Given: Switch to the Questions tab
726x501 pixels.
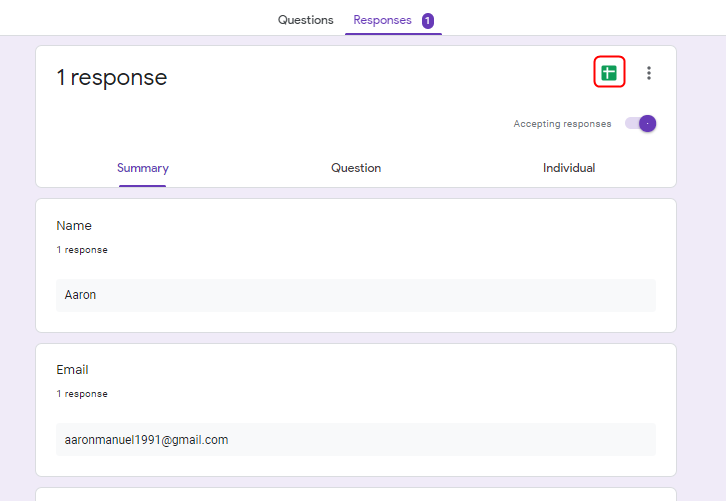Looking at the screenshot, I should click(306, 20).
